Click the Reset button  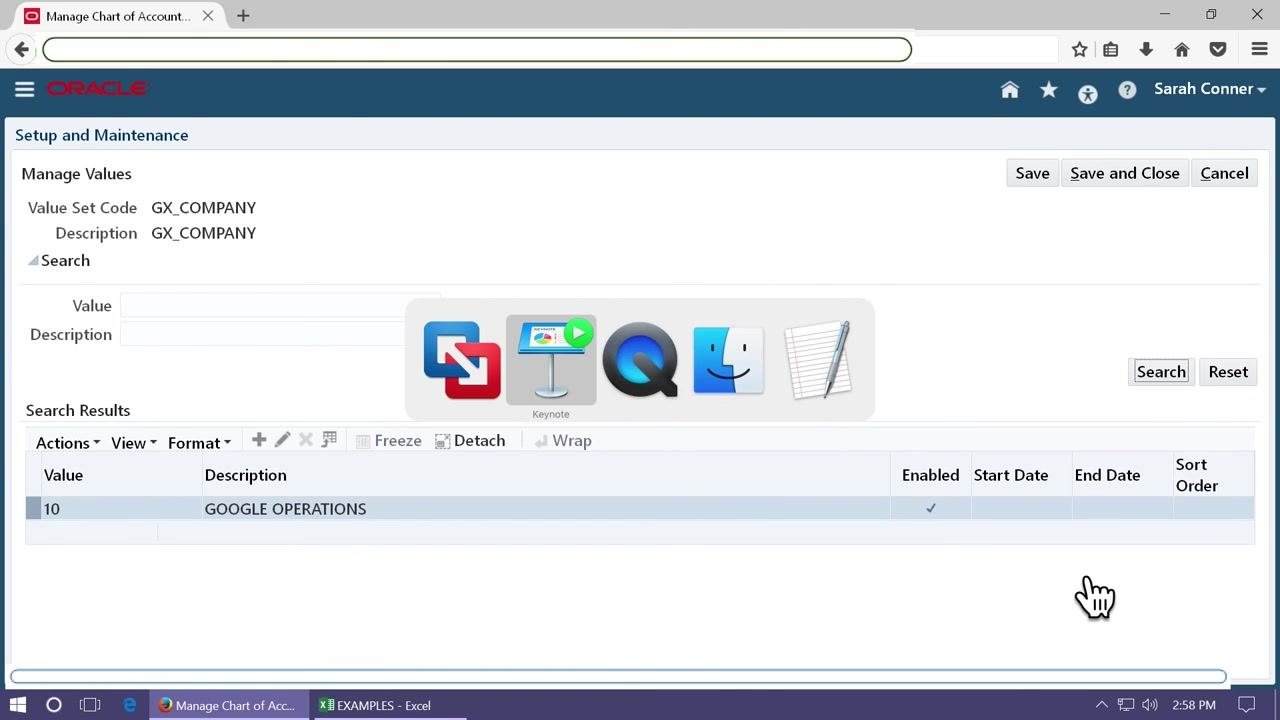pyautogui.click(x=1228, y=372)
